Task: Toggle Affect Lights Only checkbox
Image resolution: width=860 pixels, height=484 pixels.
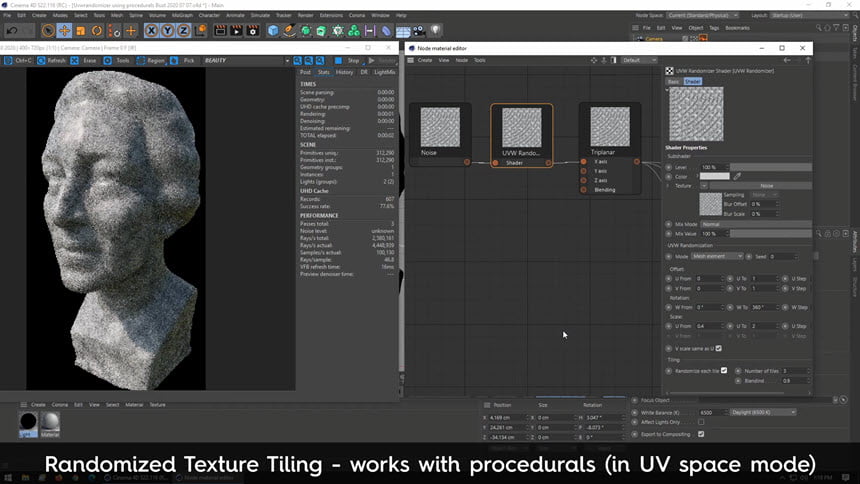Action: [701, 422]
